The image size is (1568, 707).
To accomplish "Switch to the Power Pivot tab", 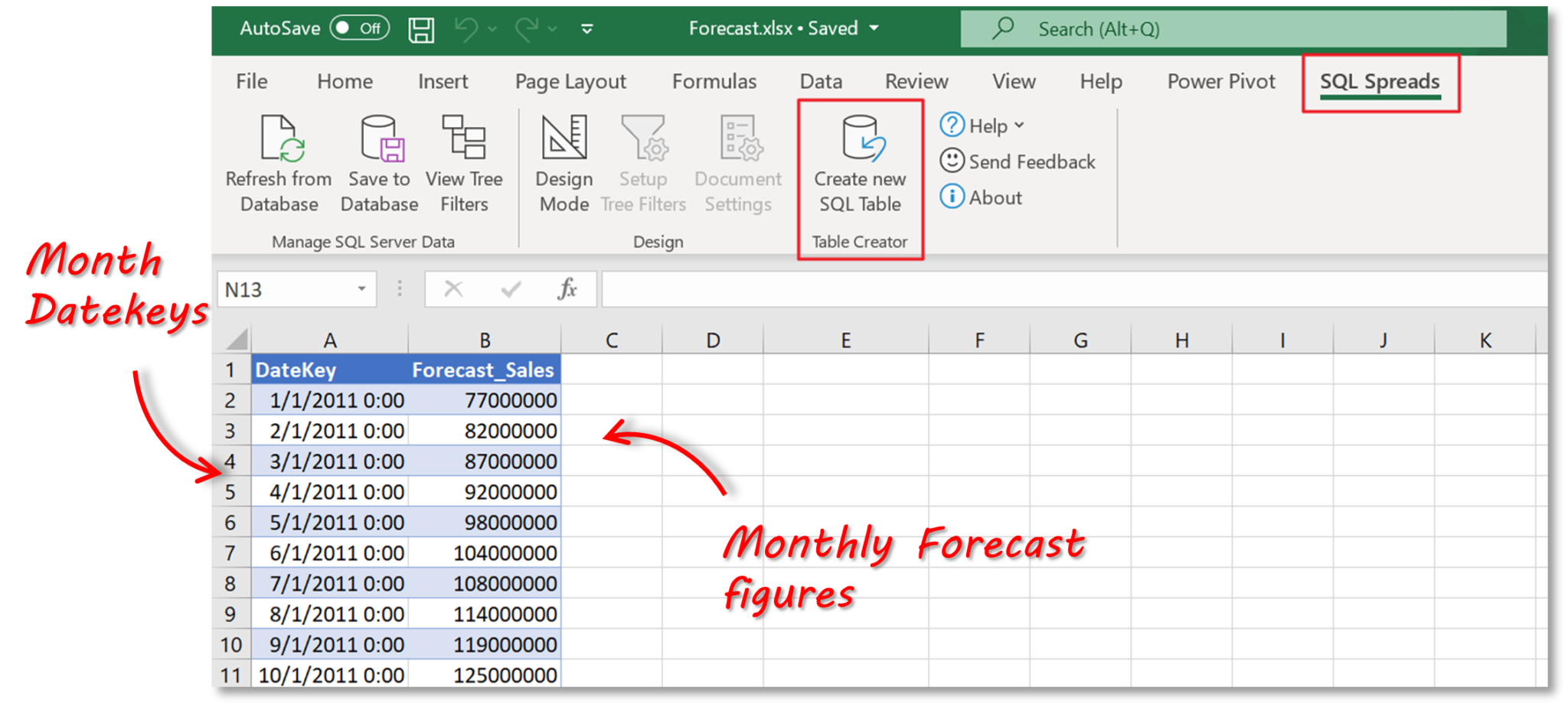I will pos(1220,82).
